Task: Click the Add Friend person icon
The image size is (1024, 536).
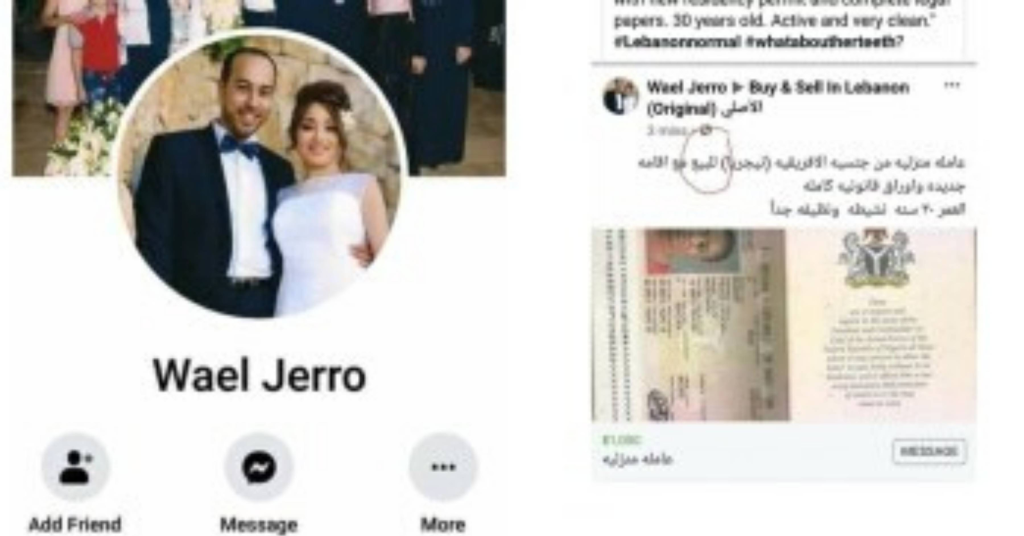Action: click(x=76, y=467)
